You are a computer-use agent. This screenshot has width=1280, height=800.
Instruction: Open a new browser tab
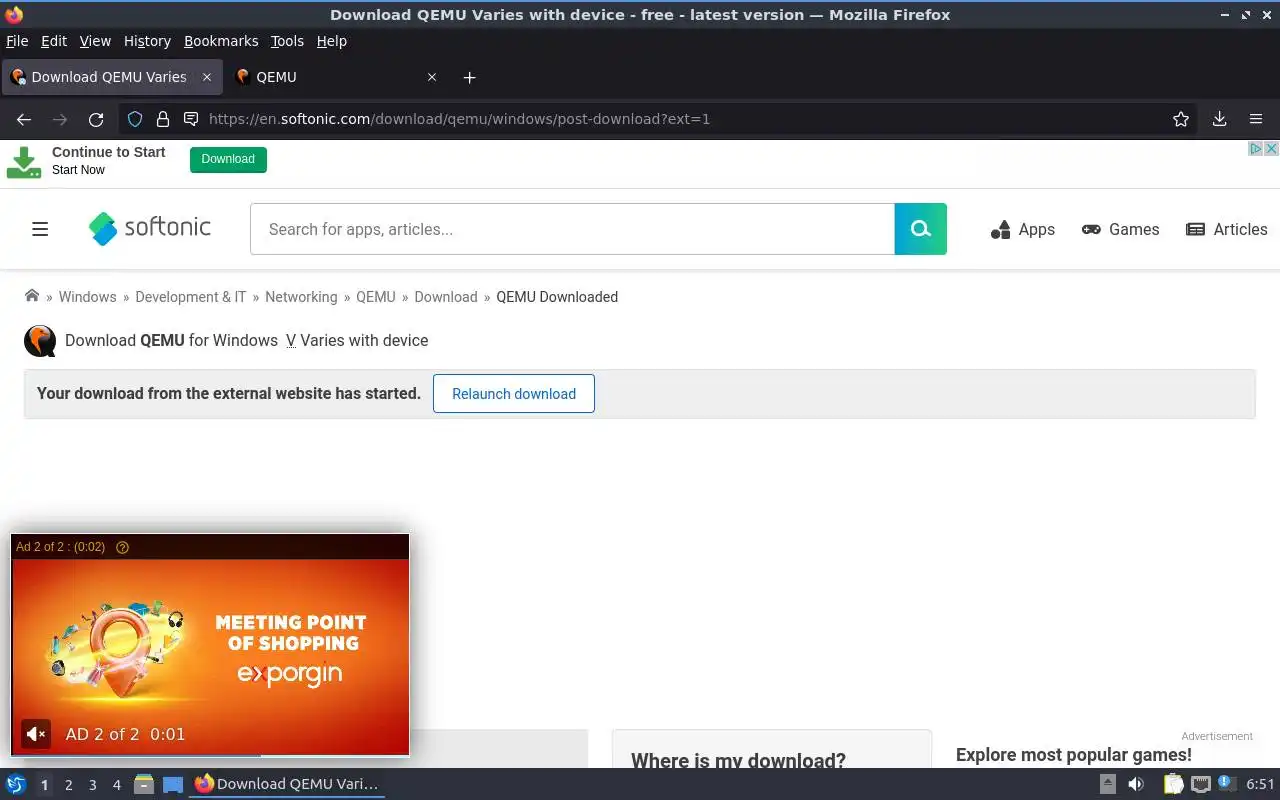[x=470, y=77]
